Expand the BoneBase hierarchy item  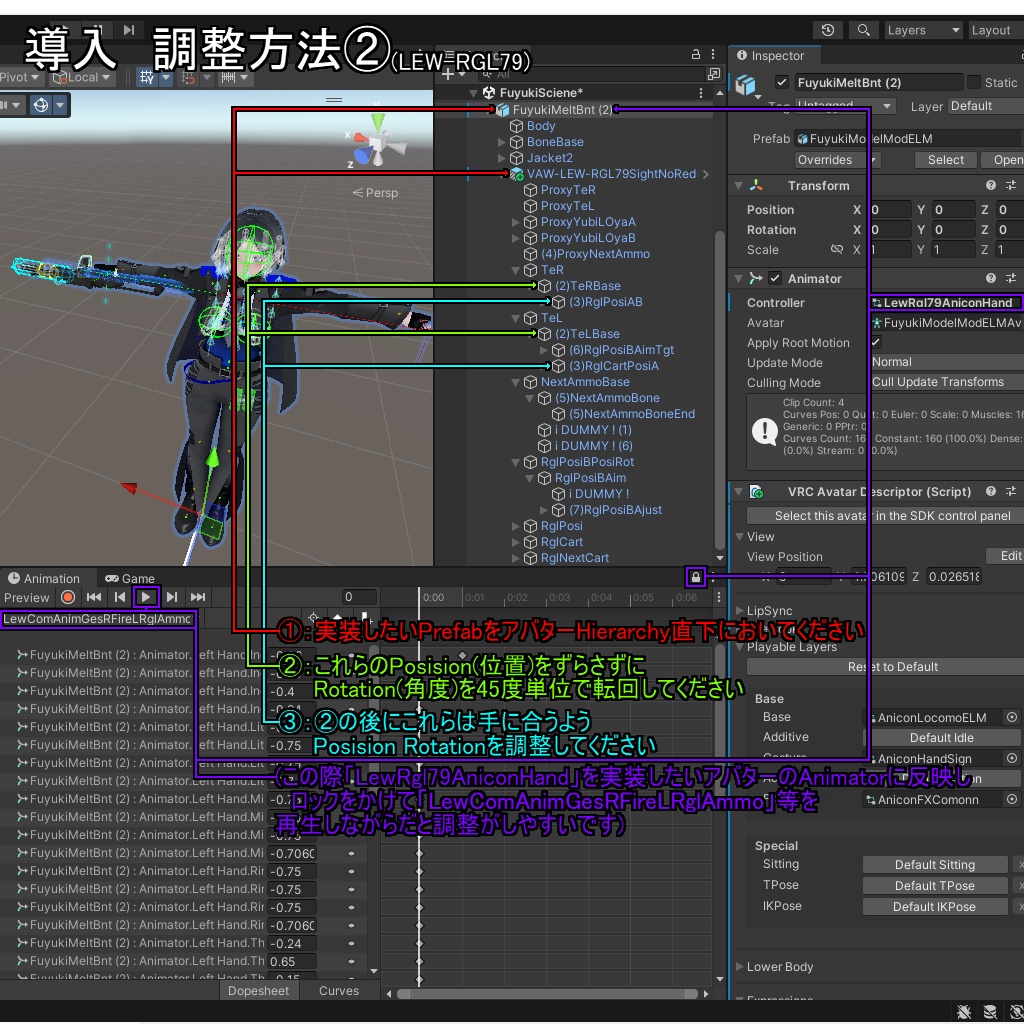[x=502, y=142]
